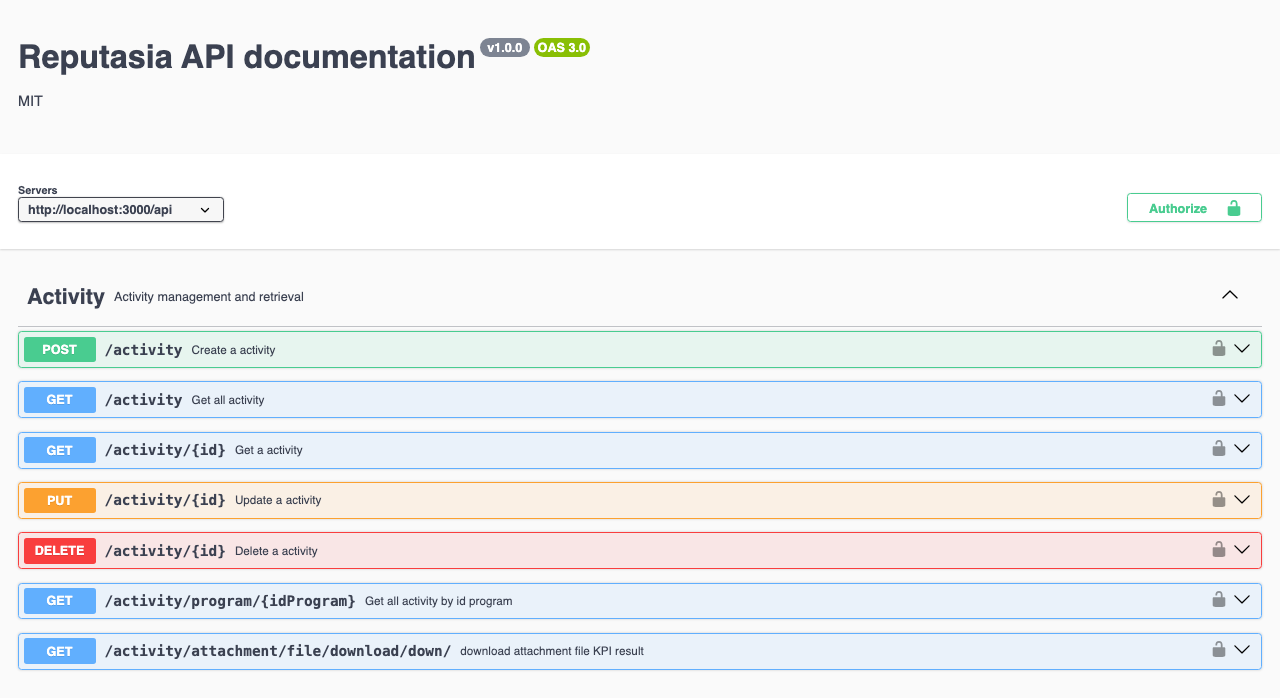Click the Activity tag heading
Viewport: 1280px width, 698px height.
[66, 297]
